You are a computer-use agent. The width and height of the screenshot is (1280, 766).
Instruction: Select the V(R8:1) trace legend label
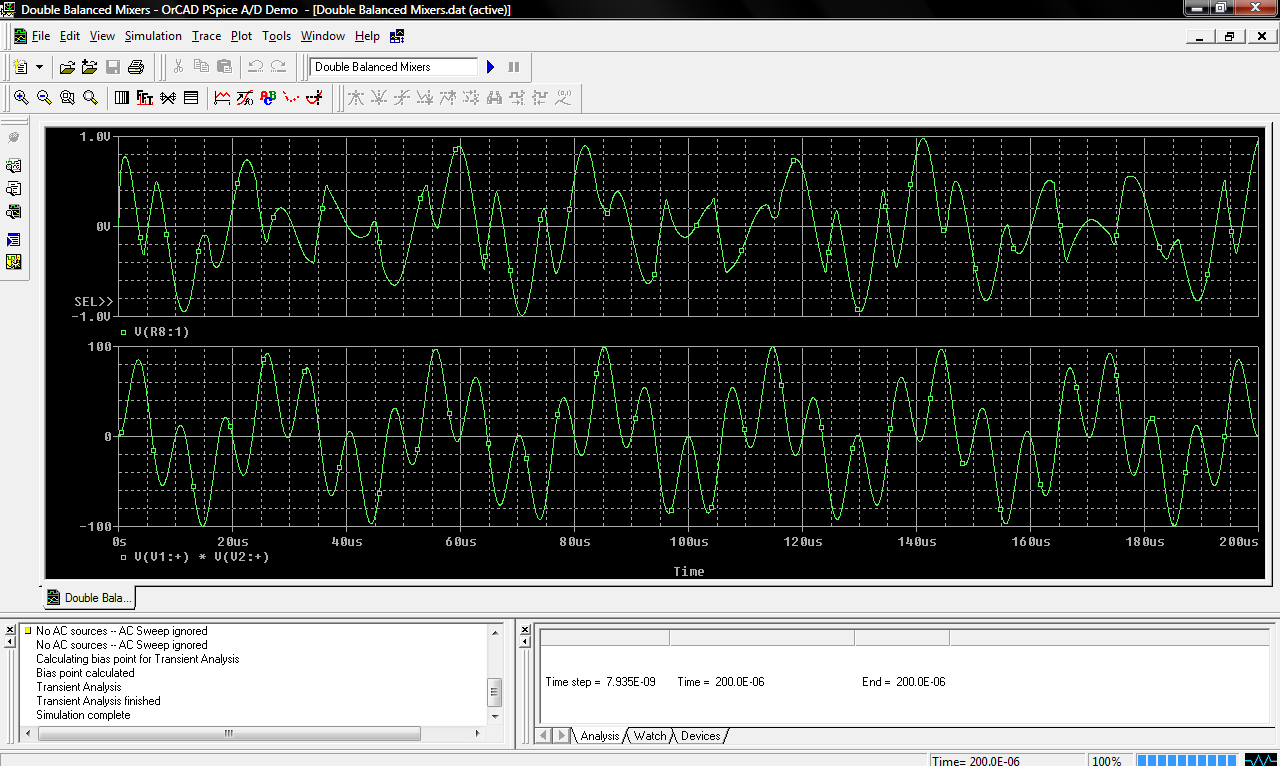161,331
